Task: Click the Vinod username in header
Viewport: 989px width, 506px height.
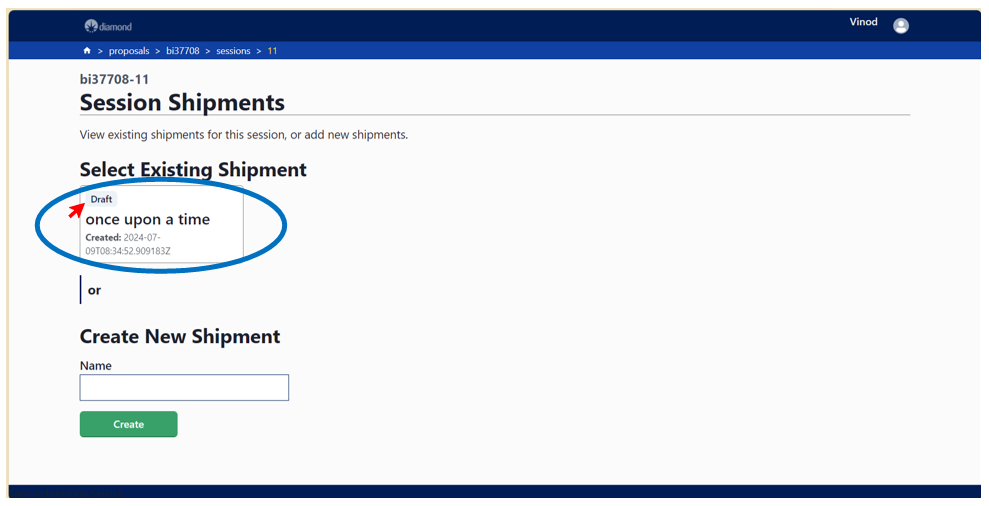Action: [x=863, y=22]
